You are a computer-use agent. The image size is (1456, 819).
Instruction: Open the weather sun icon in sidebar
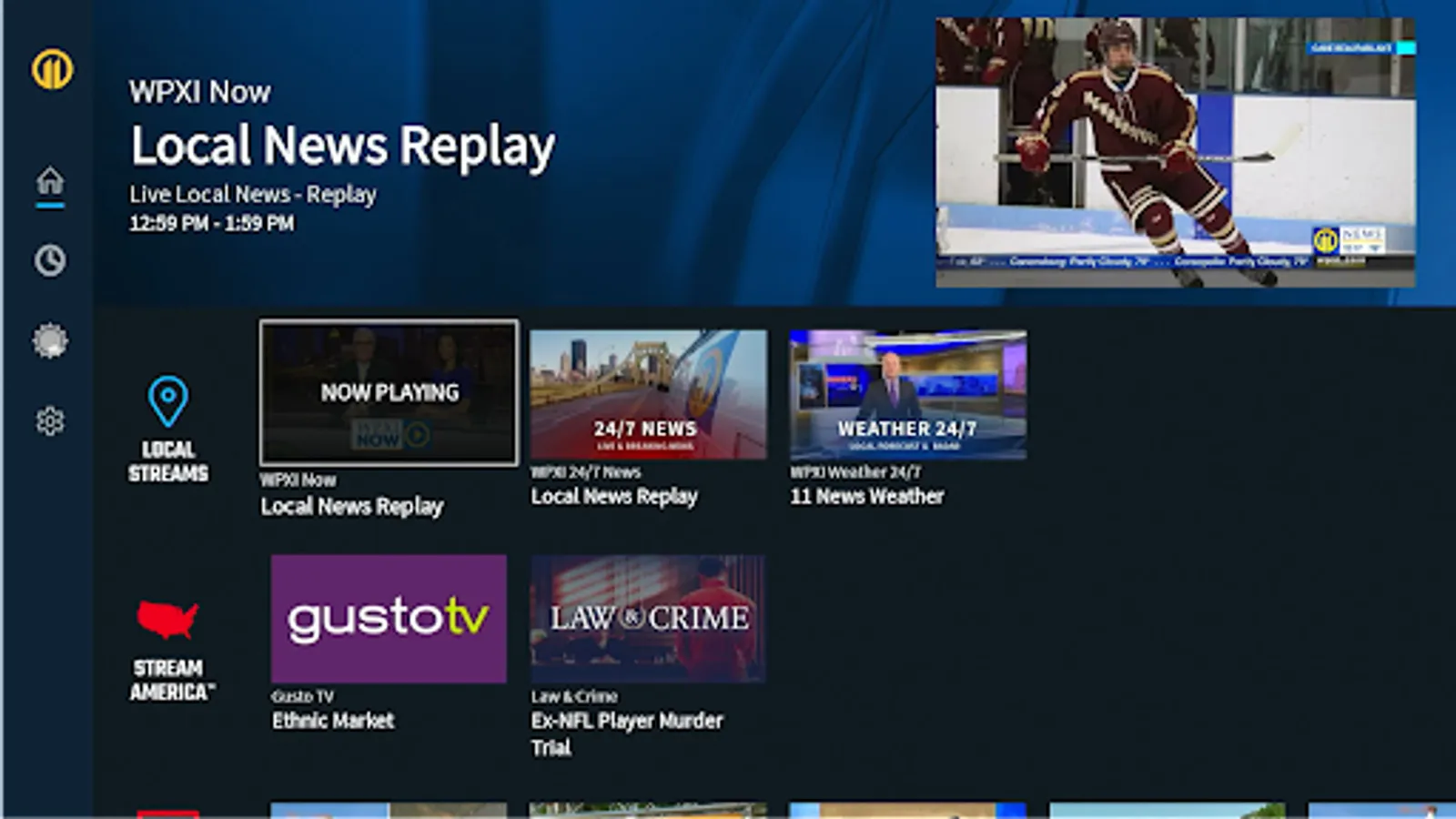50,340
